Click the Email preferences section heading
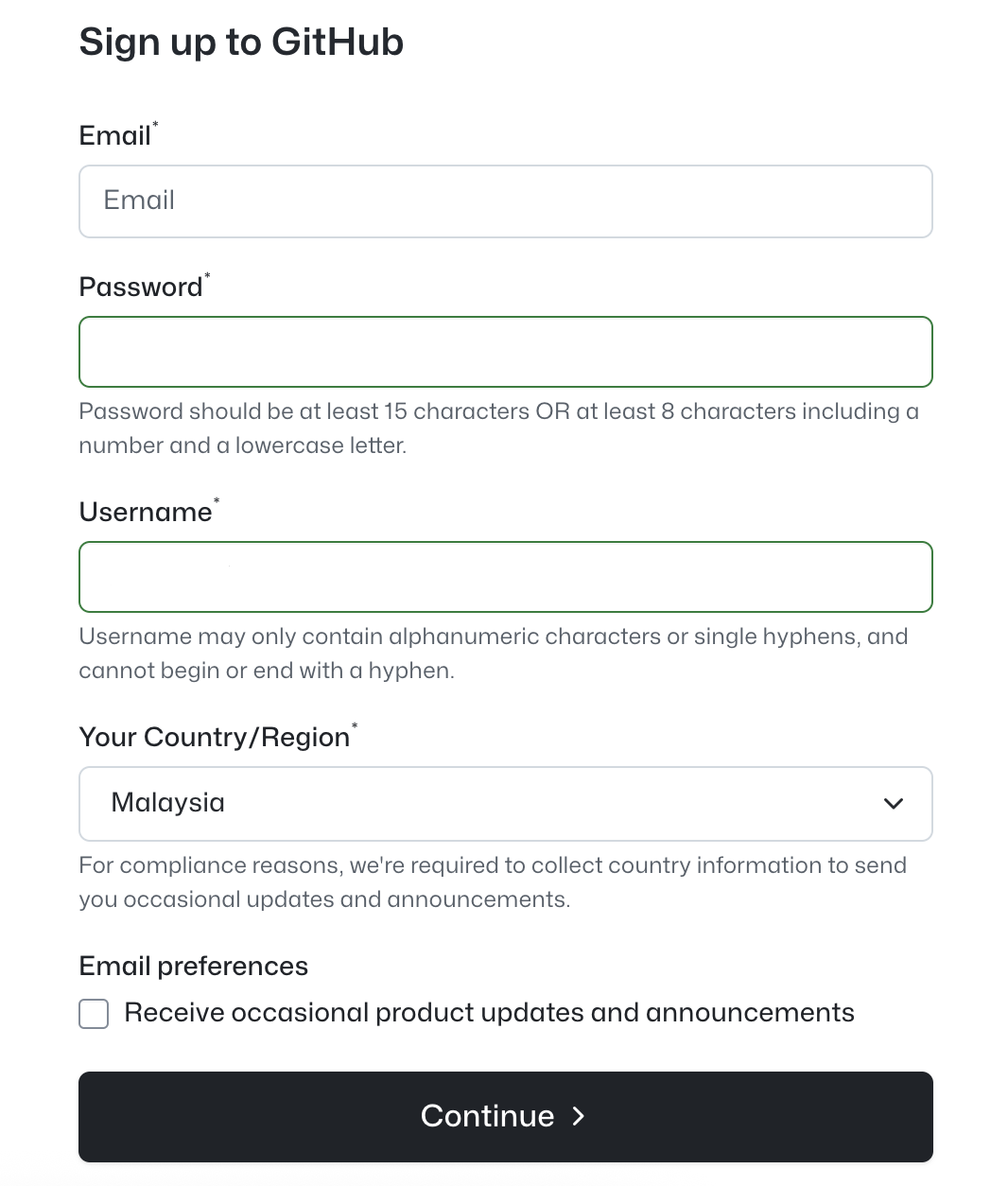 coord(193,966)
